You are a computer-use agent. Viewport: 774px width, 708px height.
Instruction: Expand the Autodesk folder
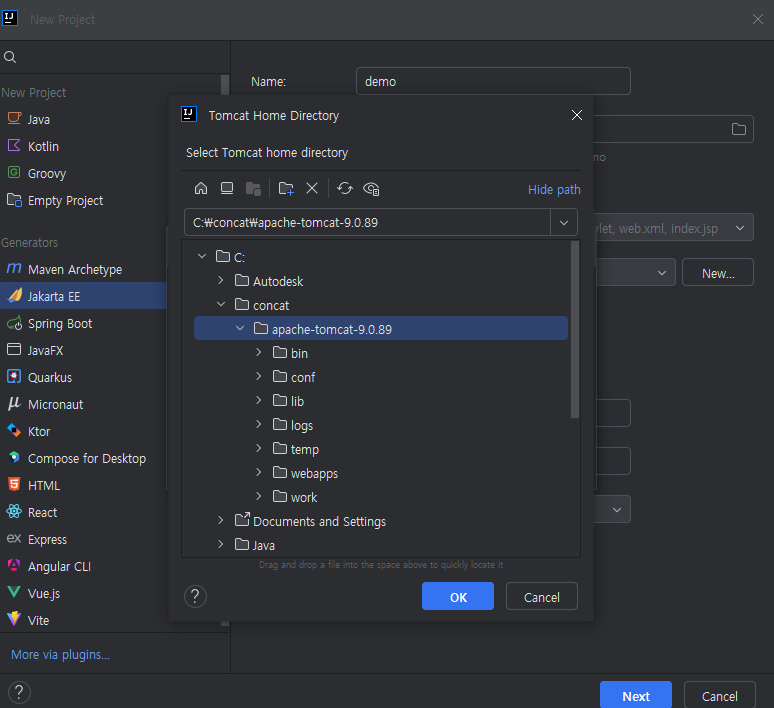(x=221, y=280)
